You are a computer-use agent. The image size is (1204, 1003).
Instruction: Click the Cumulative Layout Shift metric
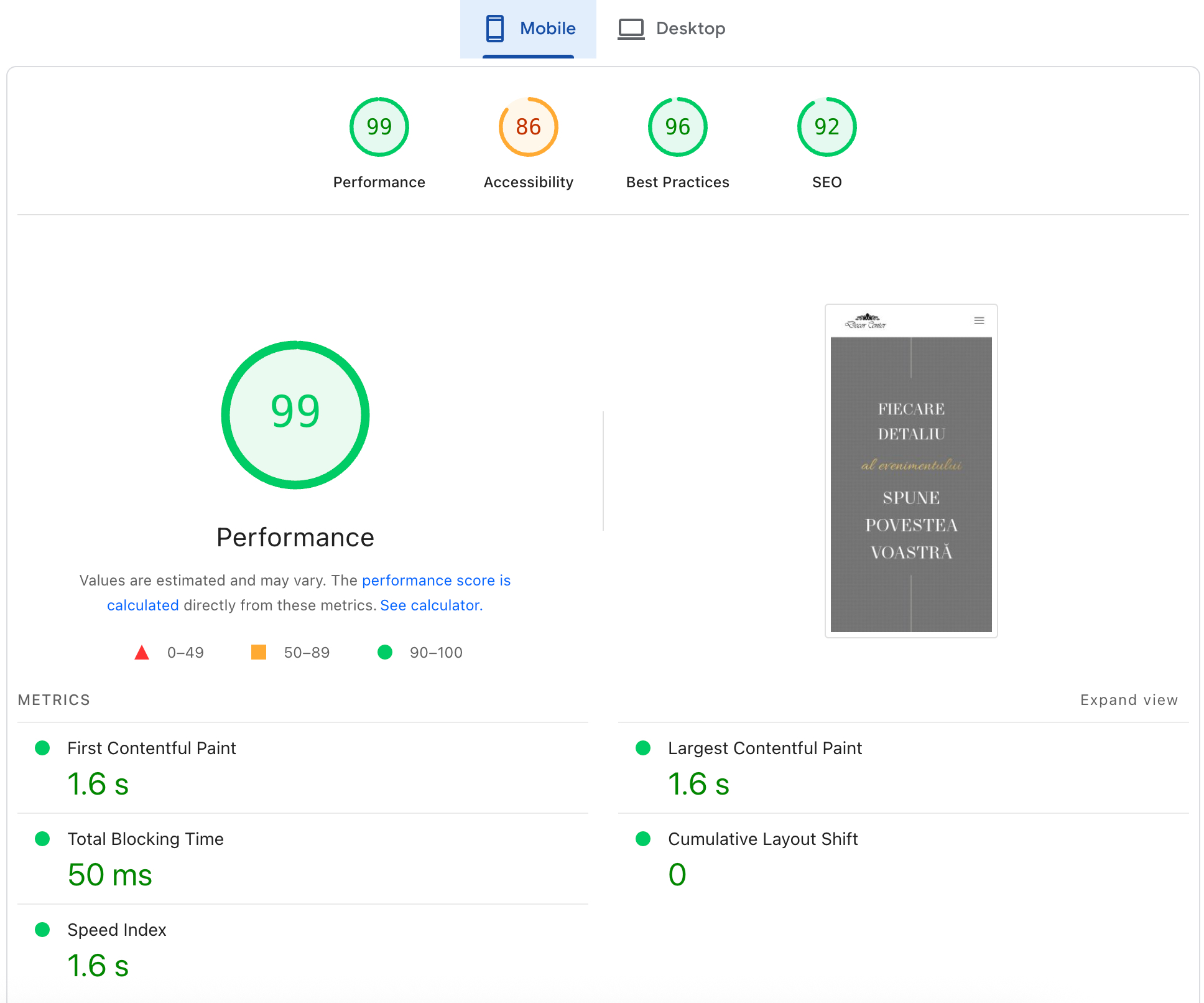coord(762,839)
